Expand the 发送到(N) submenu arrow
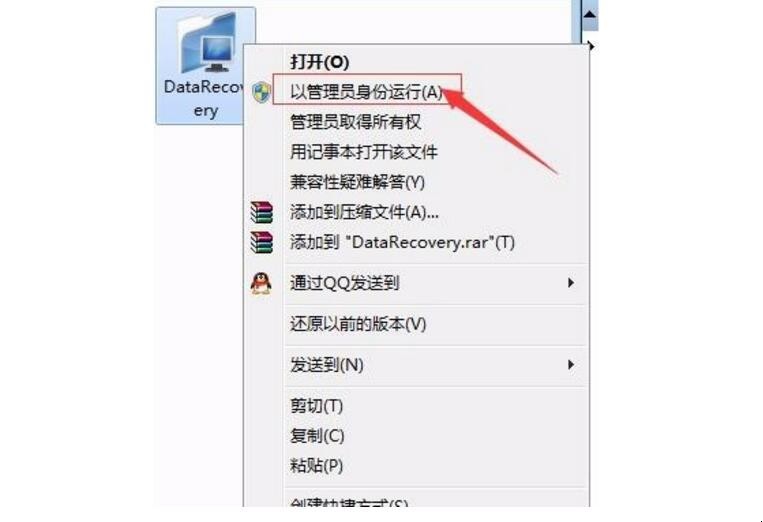This screenshot has width=763, height=522. pyautogui.click(x=571, y=364)
